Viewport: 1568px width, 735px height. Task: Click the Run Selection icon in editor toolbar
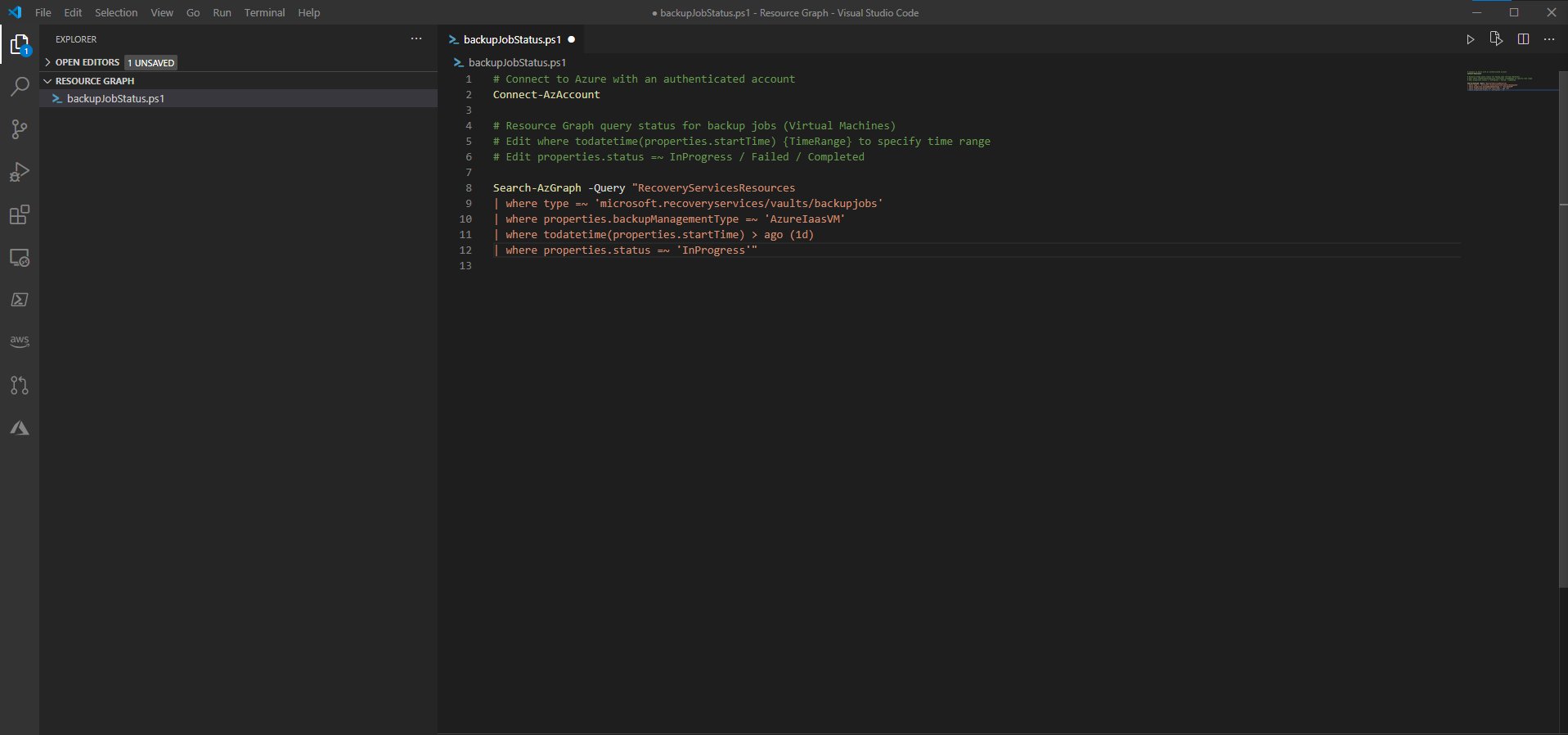1496,39
